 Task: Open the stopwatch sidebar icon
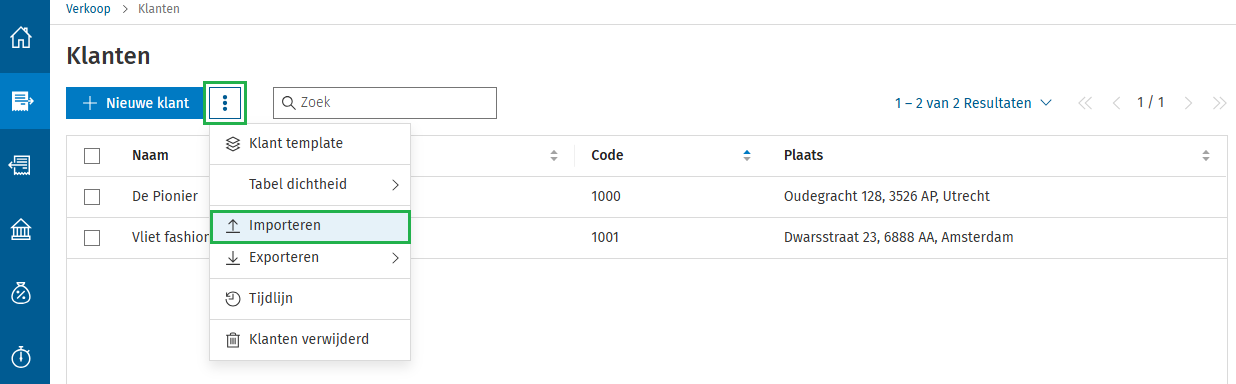click(x=21, y=356)
